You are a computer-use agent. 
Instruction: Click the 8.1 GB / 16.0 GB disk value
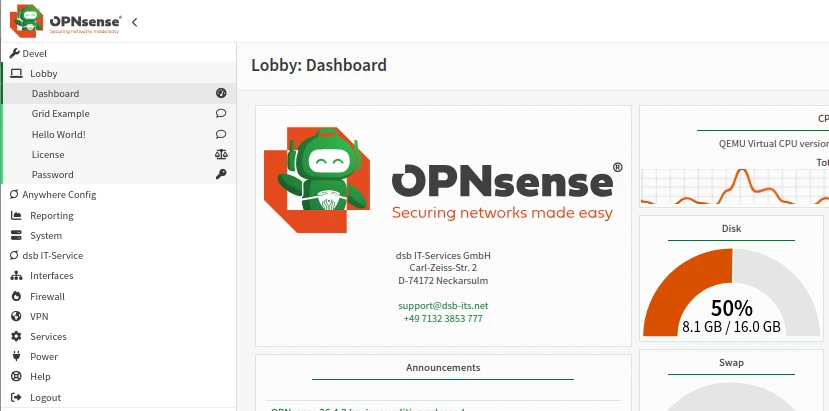pyautogui.click(x=731, y=326)
